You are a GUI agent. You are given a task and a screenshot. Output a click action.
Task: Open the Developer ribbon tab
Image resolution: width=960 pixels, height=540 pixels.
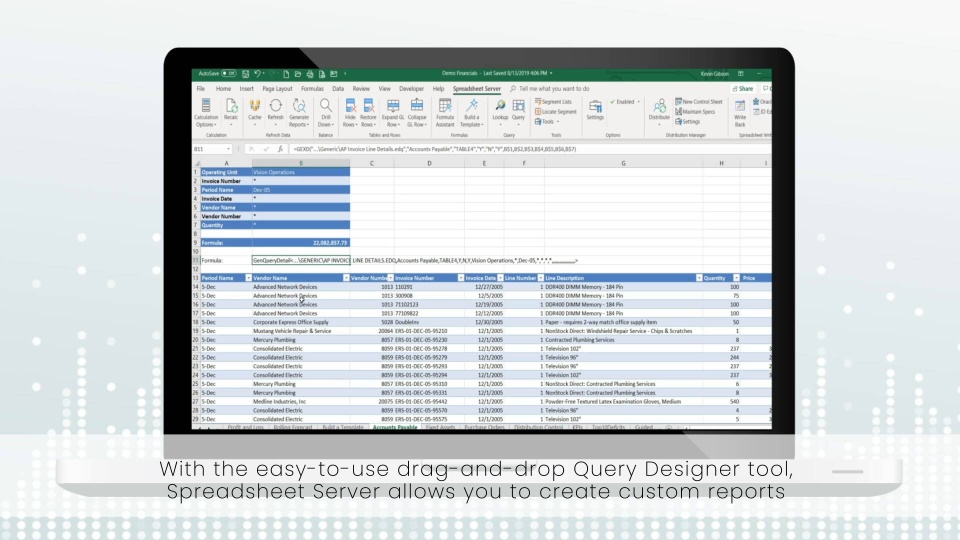pos(411,89)
